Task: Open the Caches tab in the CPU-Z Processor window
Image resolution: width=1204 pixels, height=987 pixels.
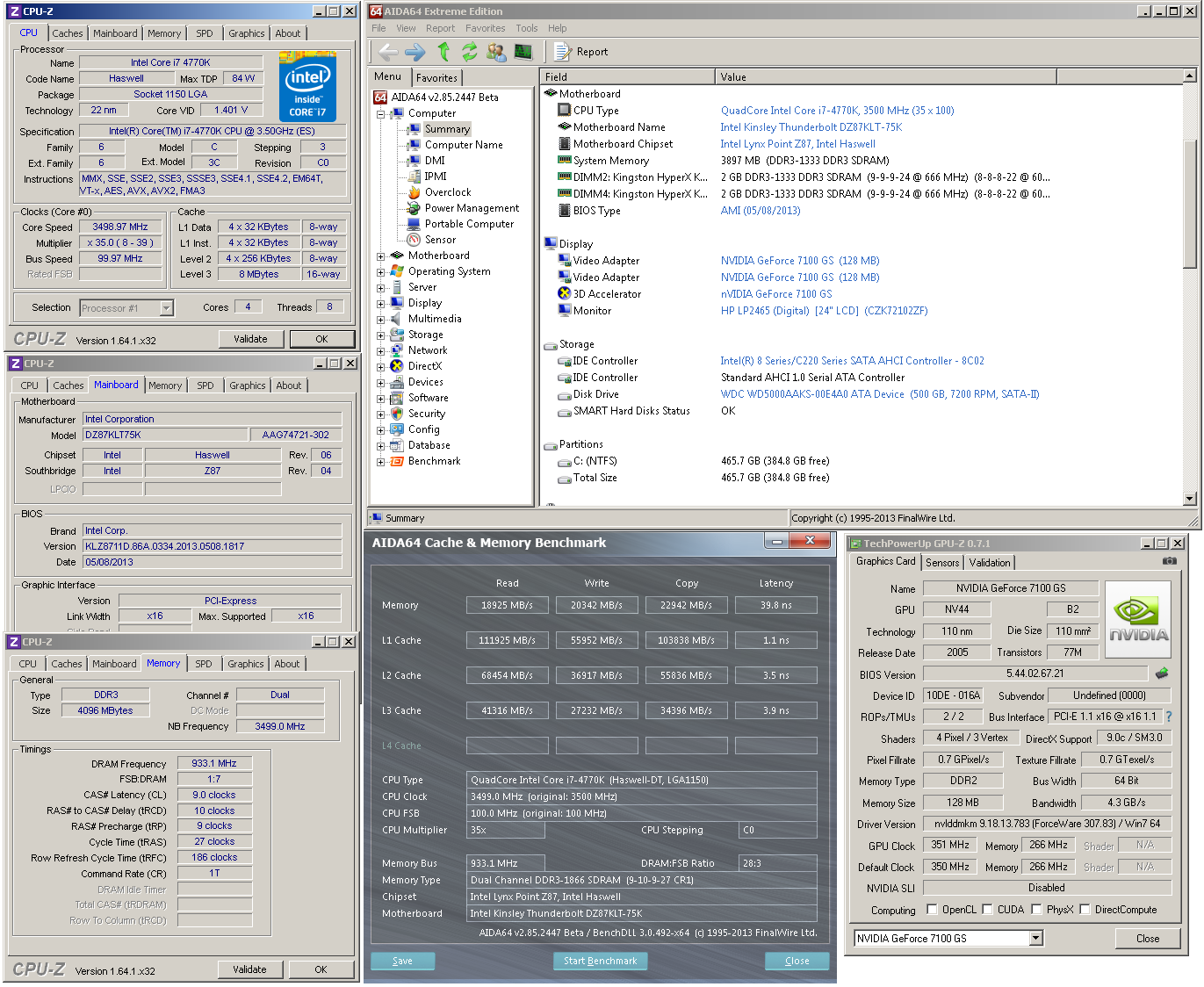Action: point(68,33)
